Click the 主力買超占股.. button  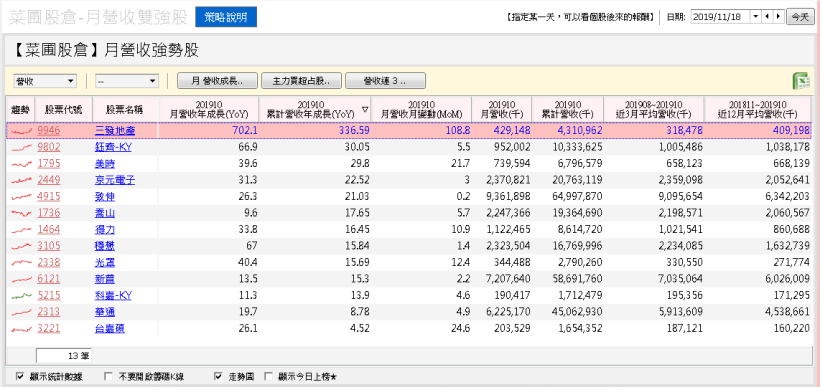(x=301, y=81)
